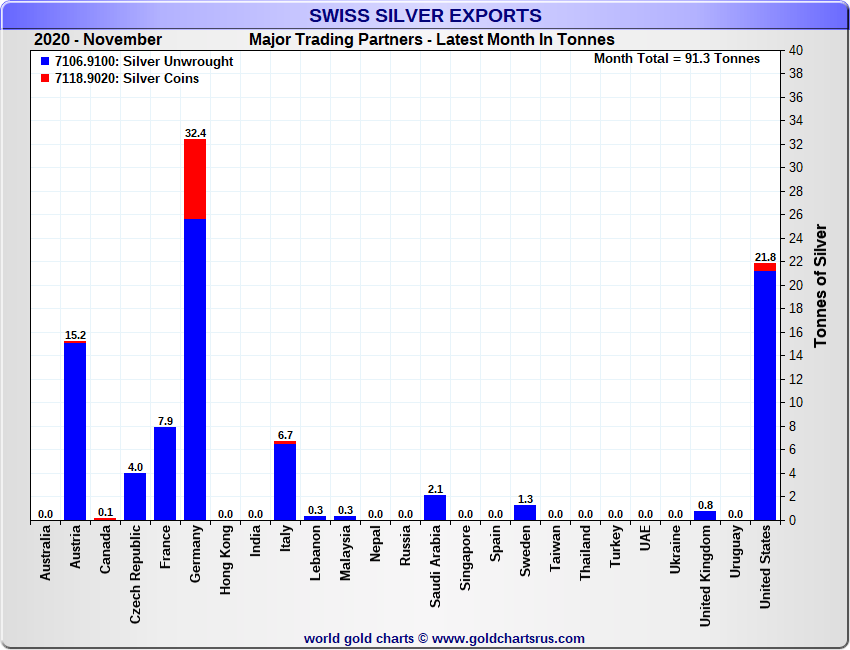Select the blue portion of Germany's bar

195,370
